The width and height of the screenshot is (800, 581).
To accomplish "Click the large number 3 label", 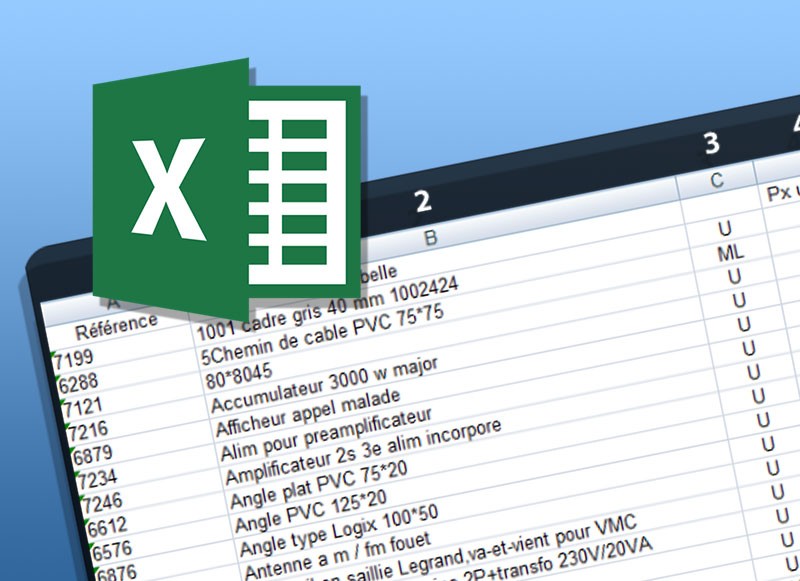I will click(x=711, y=143).
